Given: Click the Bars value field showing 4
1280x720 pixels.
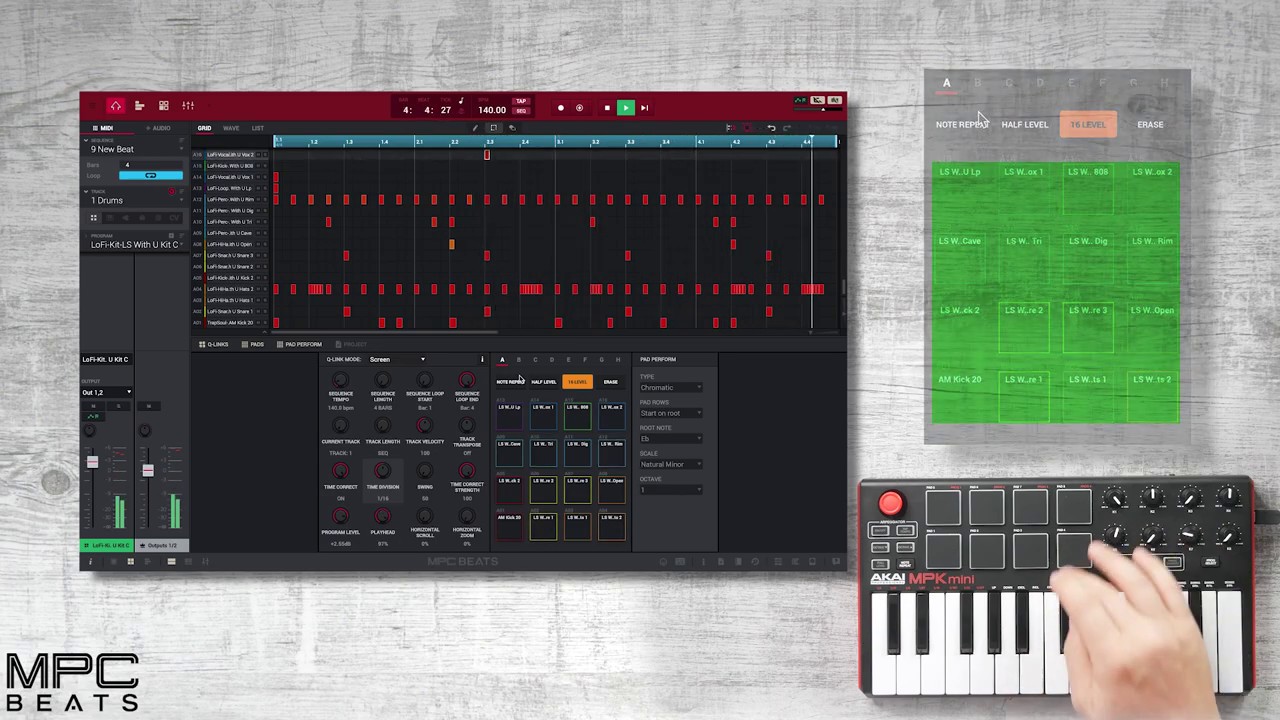Looking at the screenshot, I should (150, 165).
